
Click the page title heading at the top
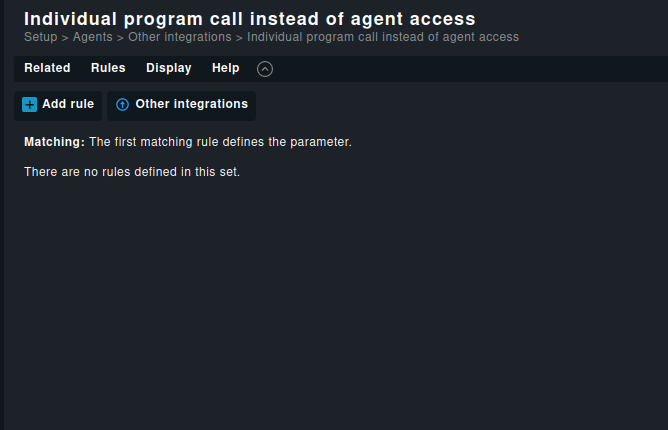(x=249, y=18)
